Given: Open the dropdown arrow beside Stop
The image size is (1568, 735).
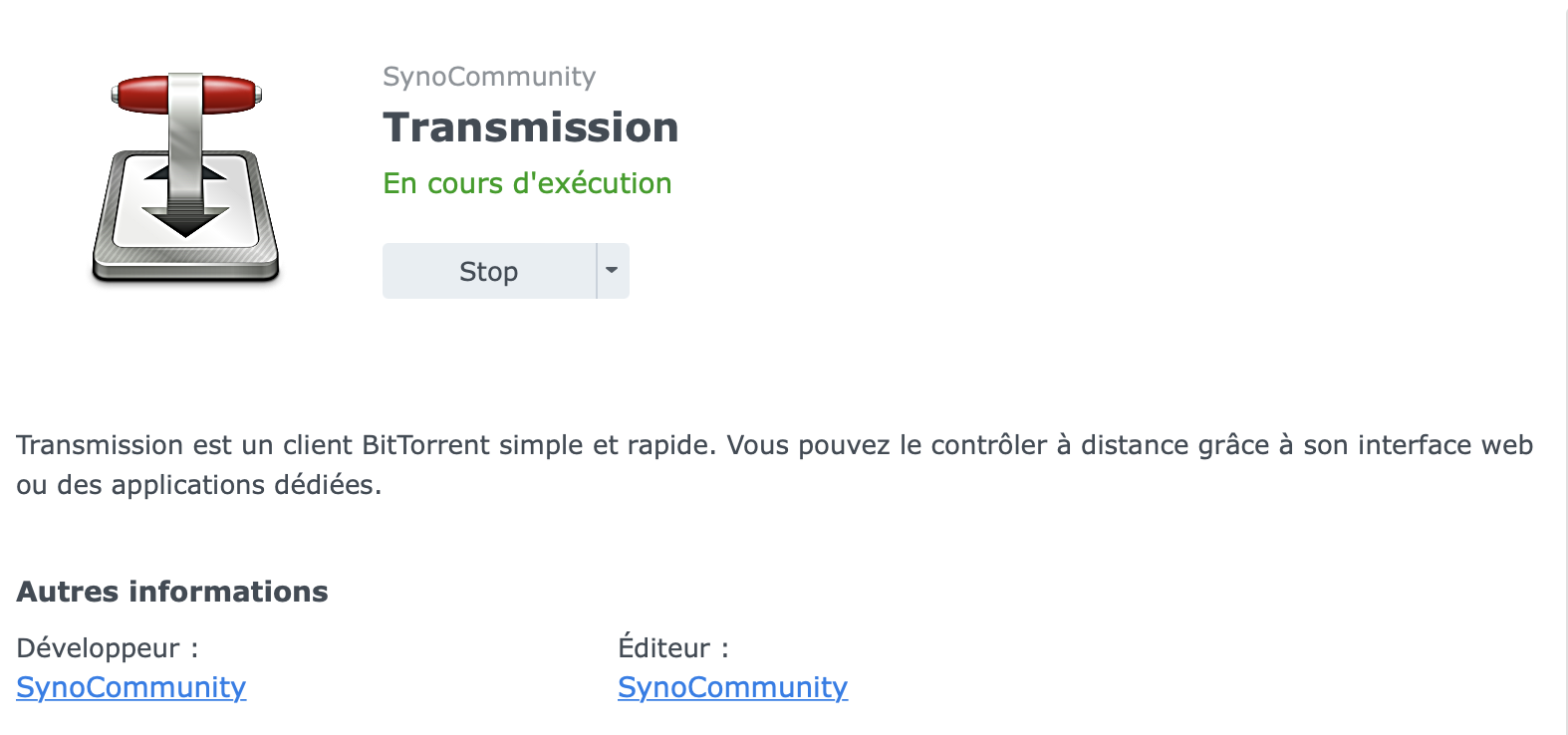Looking at the screenshot, I should 612,271.
